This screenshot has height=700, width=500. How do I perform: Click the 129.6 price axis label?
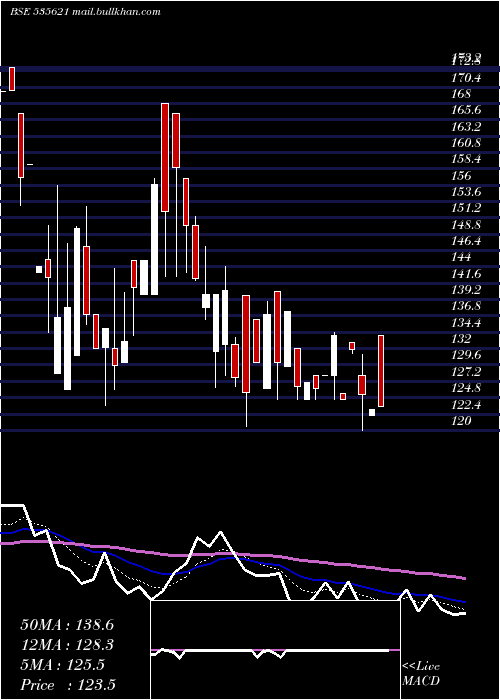tap(466, 355)
